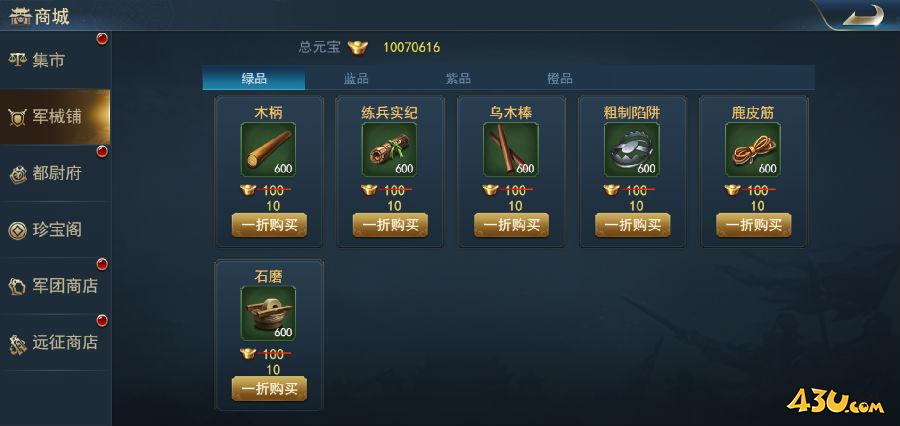Go to 珍宝阁 in the sidebar
900x426 pixels.
55,230
